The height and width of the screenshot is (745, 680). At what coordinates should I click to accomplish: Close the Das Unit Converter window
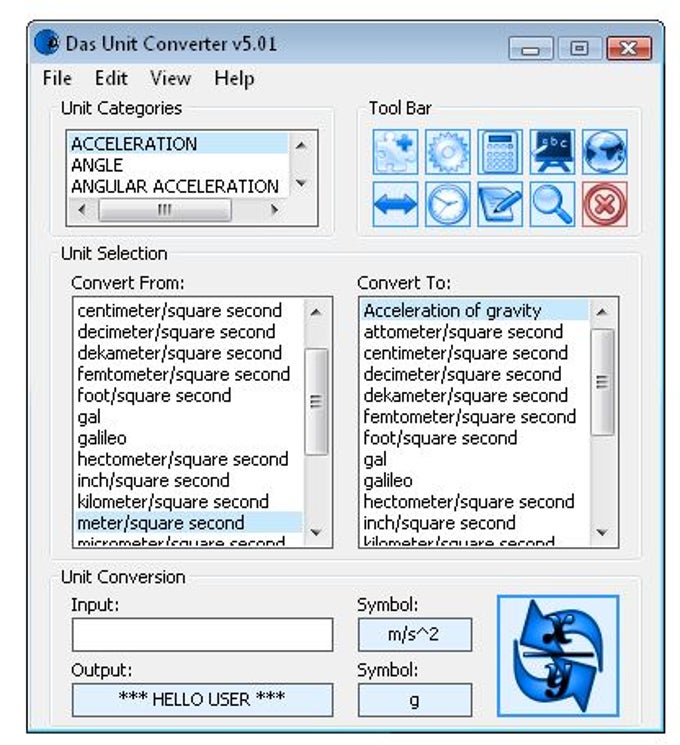[x=629, y=48]
